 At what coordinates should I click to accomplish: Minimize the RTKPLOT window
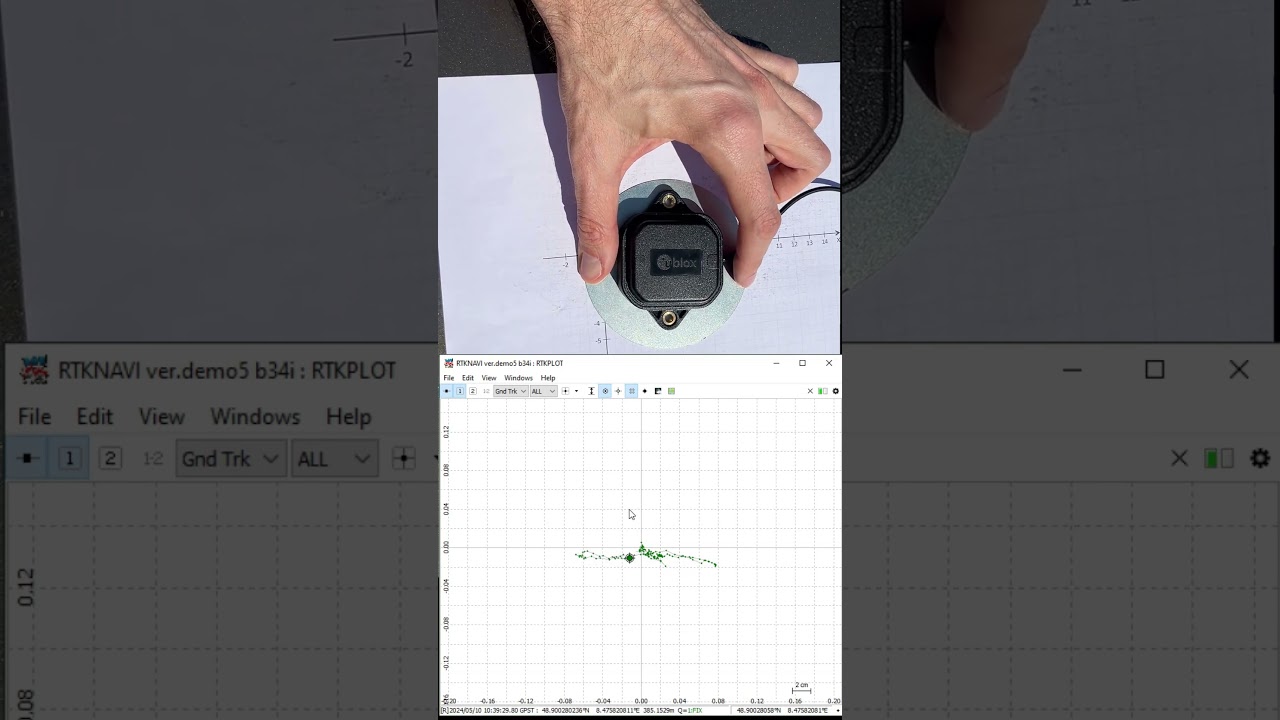tap(776, 363)
